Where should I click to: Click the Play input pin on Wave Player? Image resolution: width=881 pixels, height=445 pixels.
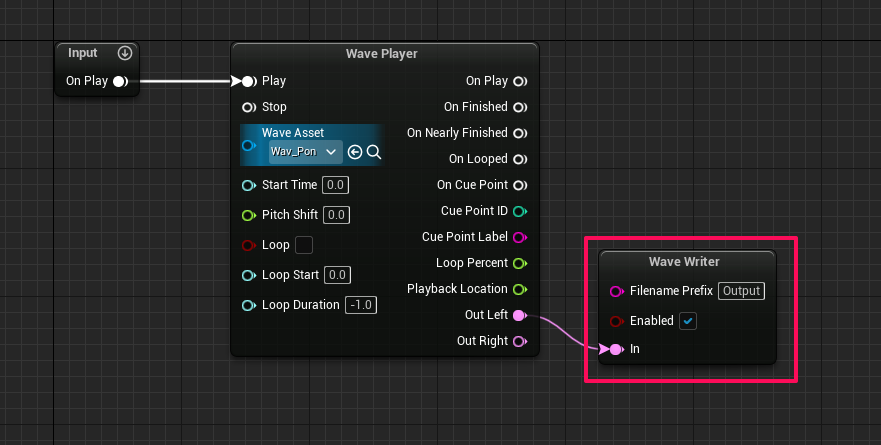pos(249,81)
